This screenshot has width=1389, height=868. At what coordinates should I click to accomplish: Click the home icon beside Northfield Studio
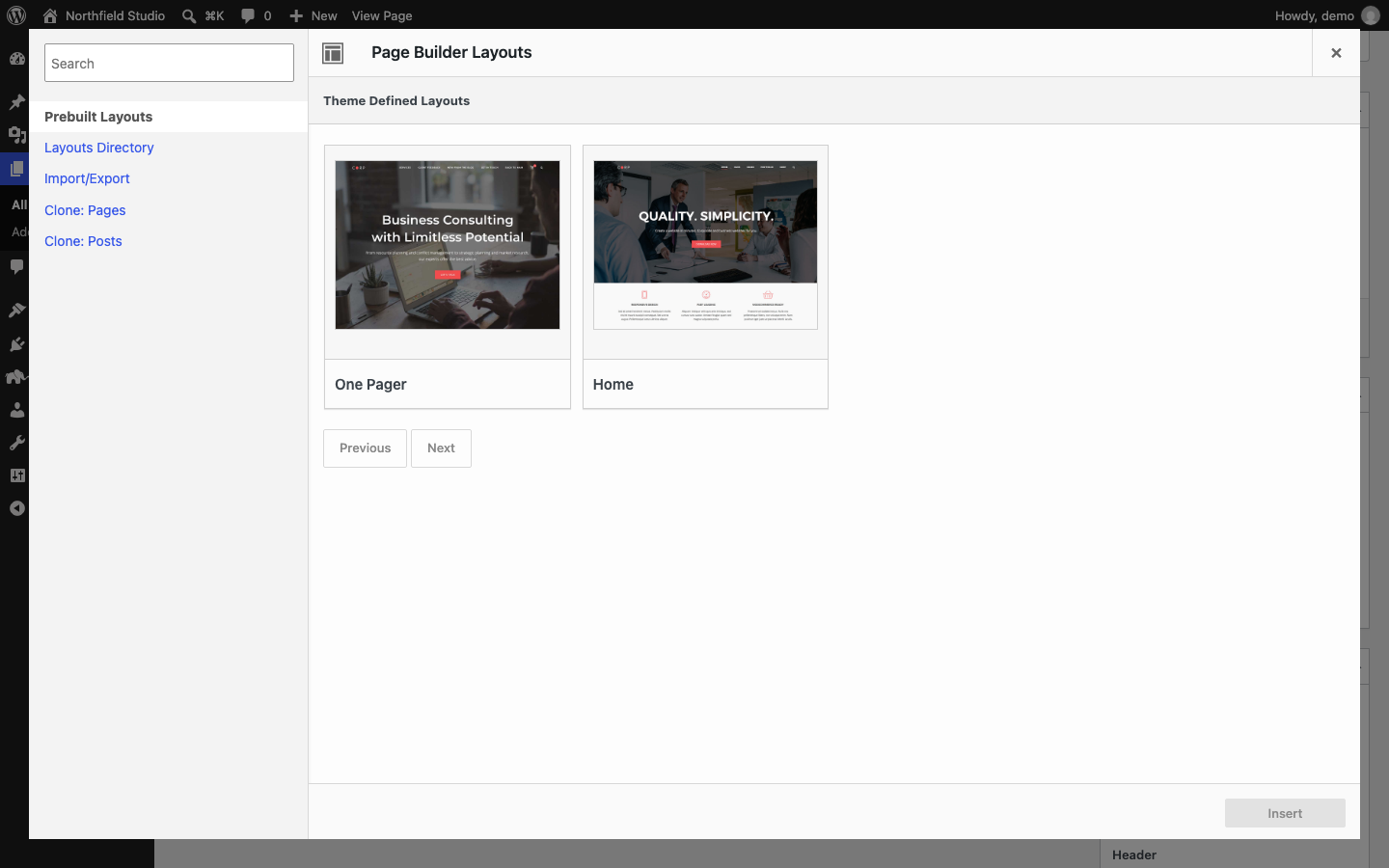pyautogui.click(x=50, y=15)
